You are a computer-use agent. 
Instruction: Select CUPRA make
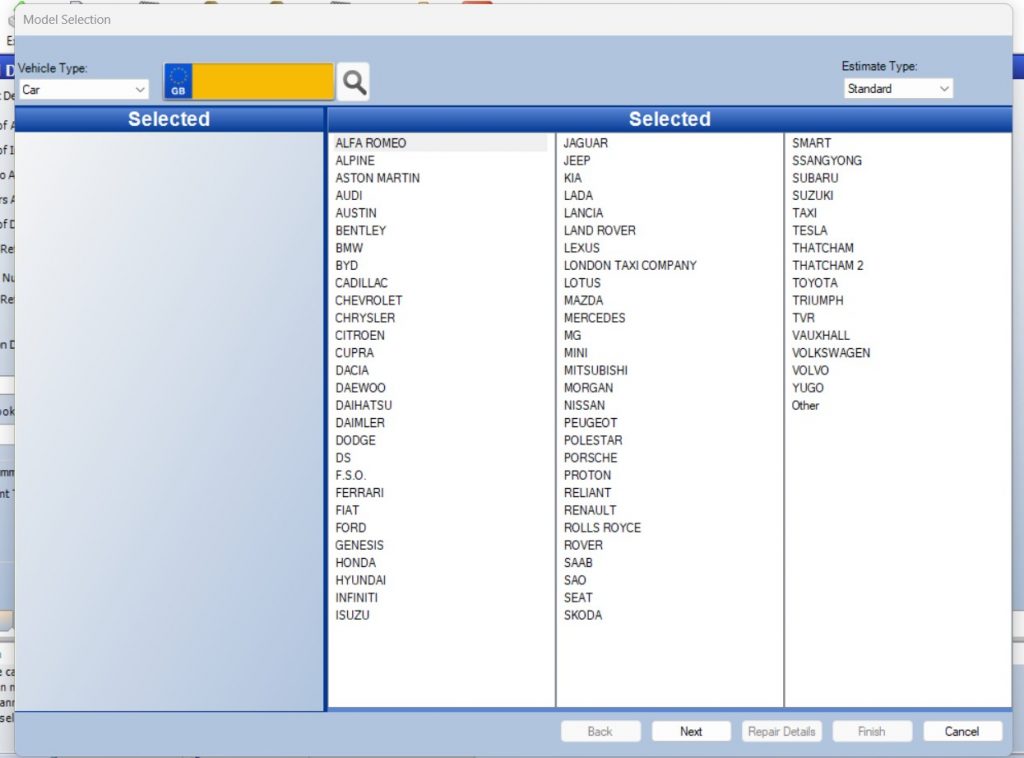[x=355, y=353]
